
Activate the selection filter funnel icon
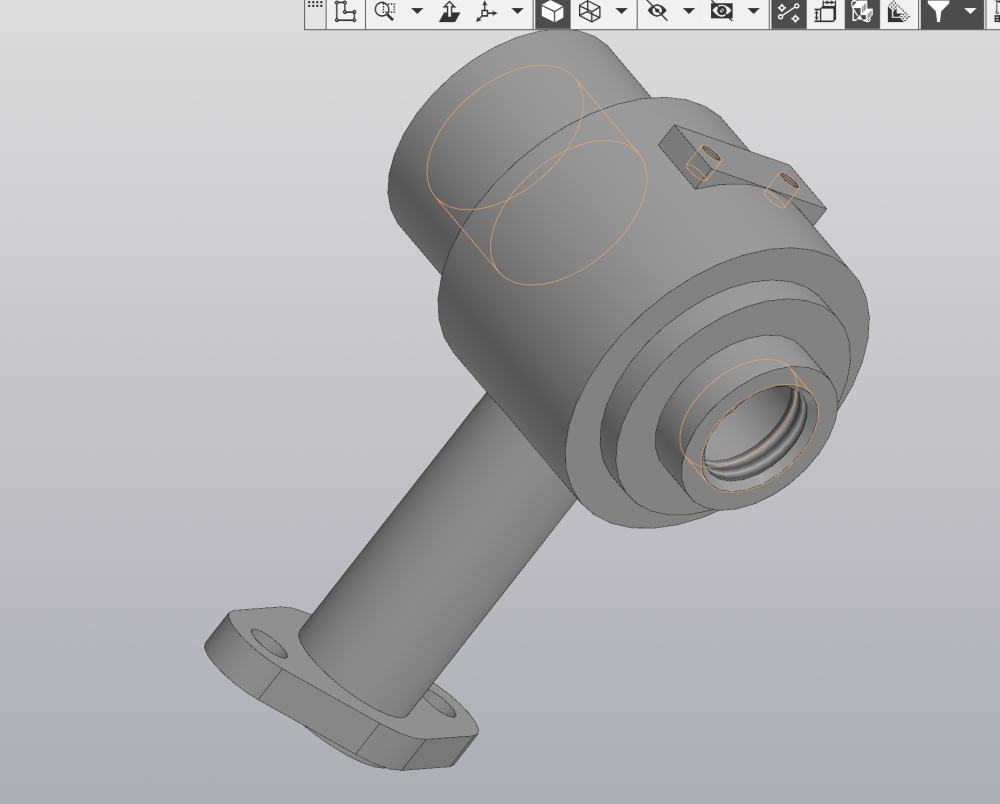click(x=938, y=11)
